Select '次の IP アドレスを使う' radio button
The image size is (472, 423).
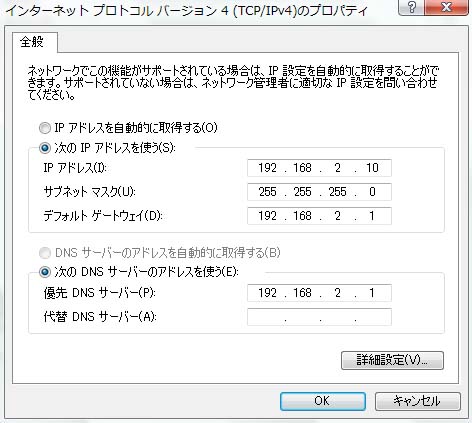pos(45,148)
